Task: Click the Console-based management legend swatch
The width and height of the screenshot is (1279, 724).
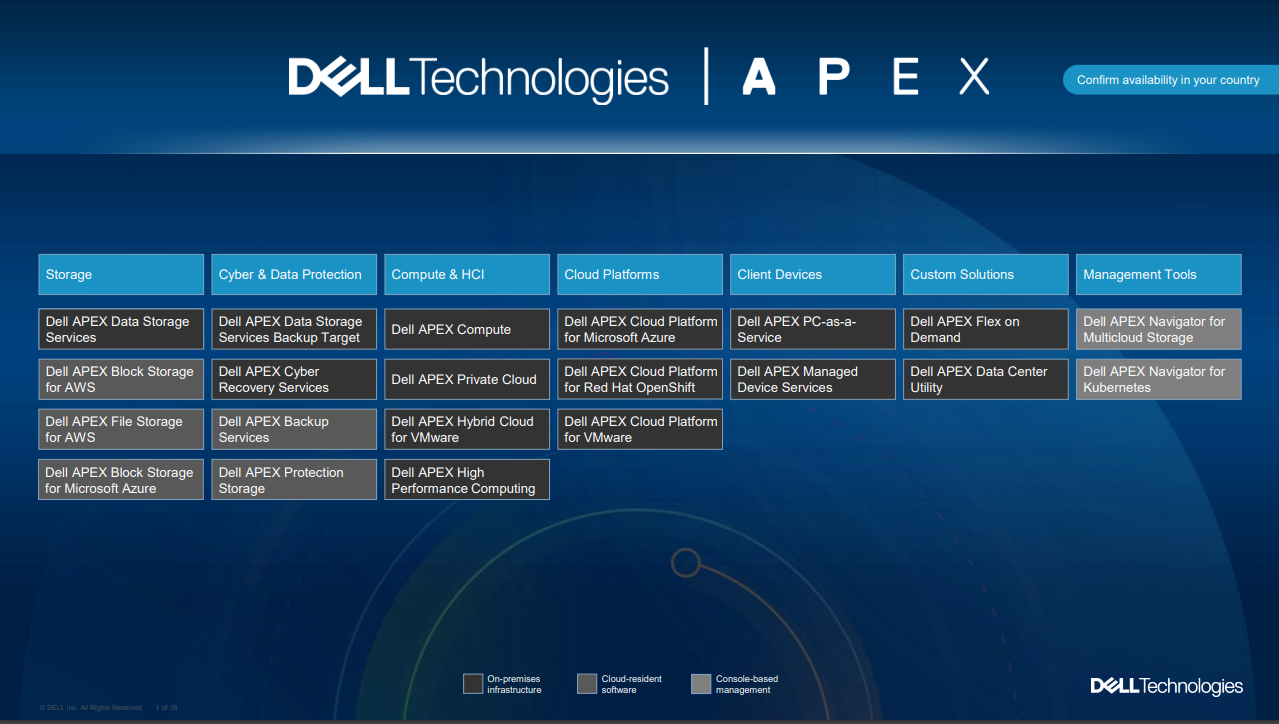Action: 701,684
